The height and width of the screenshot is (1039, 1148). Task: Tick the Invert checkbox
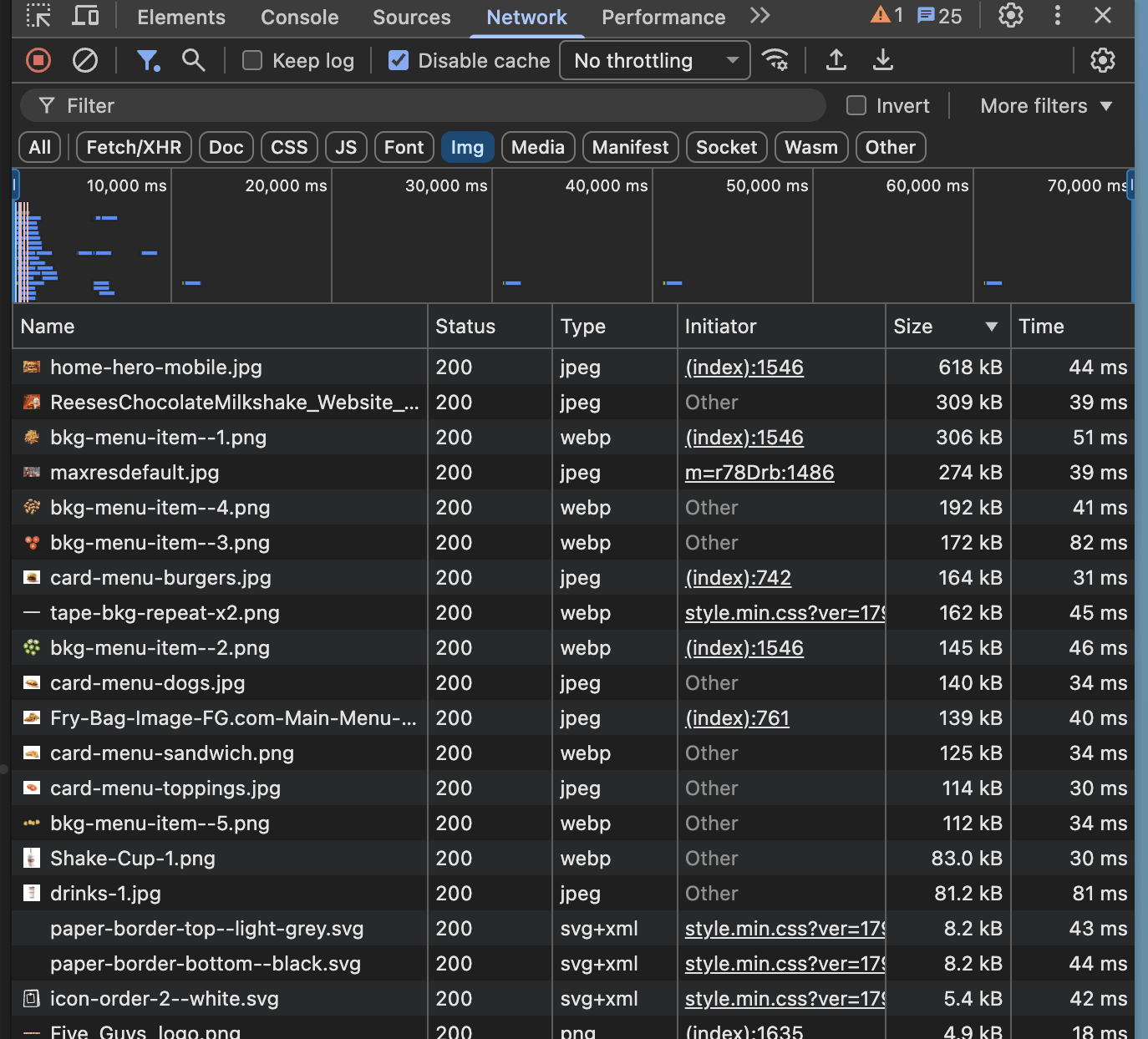856,105
